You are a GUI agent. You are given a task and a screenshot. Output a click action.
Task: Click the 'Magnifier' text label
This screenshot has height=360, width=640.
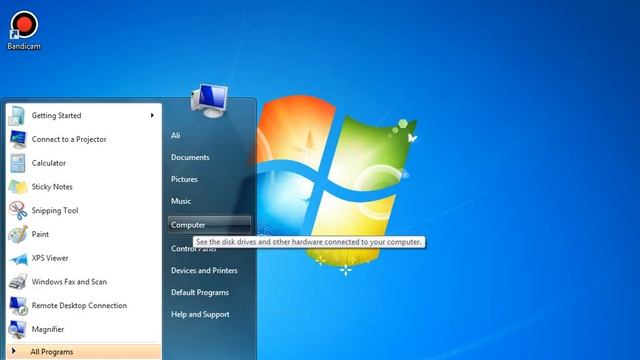[x=48, y=329]
